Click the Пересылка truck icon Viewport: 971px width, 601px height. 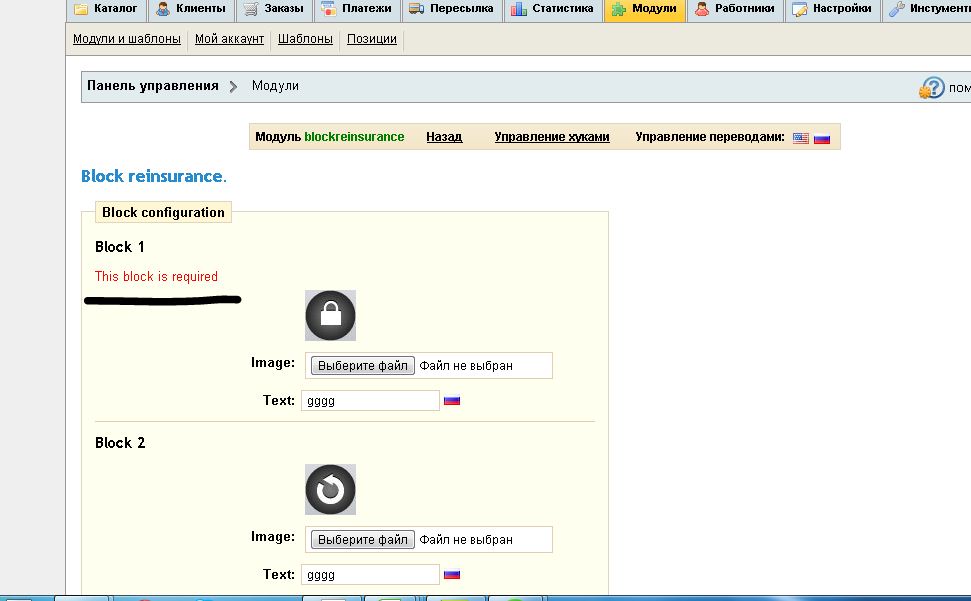tap(416, 9)
